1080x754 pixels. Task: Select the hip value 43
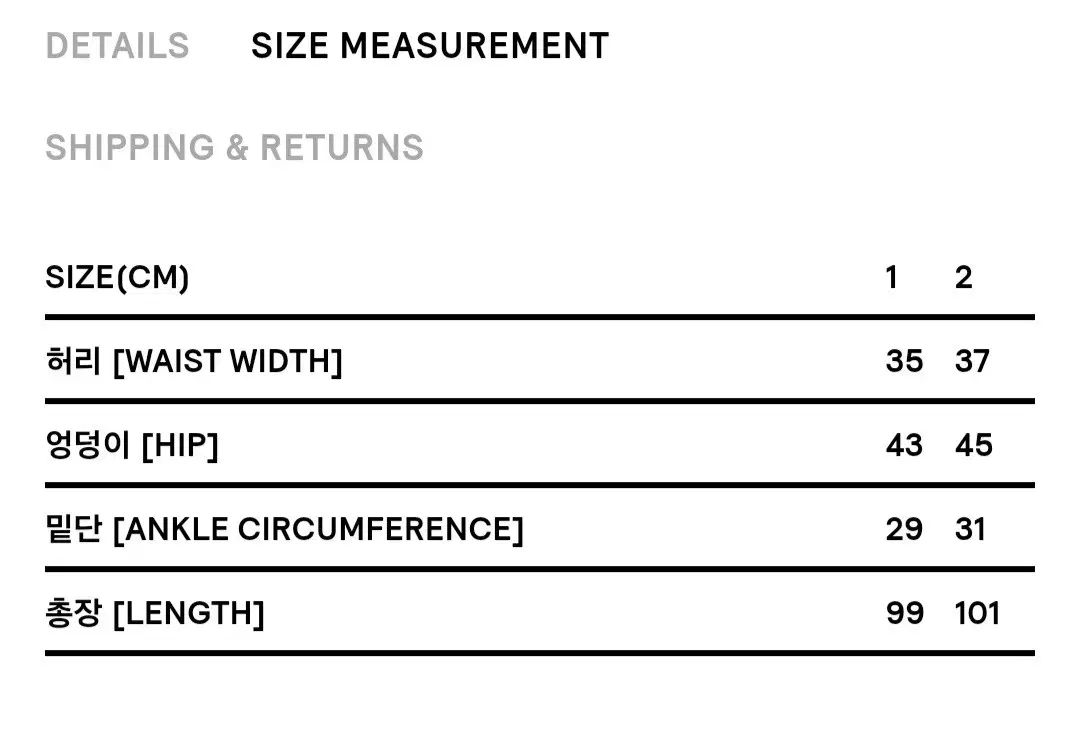[904, 446]
